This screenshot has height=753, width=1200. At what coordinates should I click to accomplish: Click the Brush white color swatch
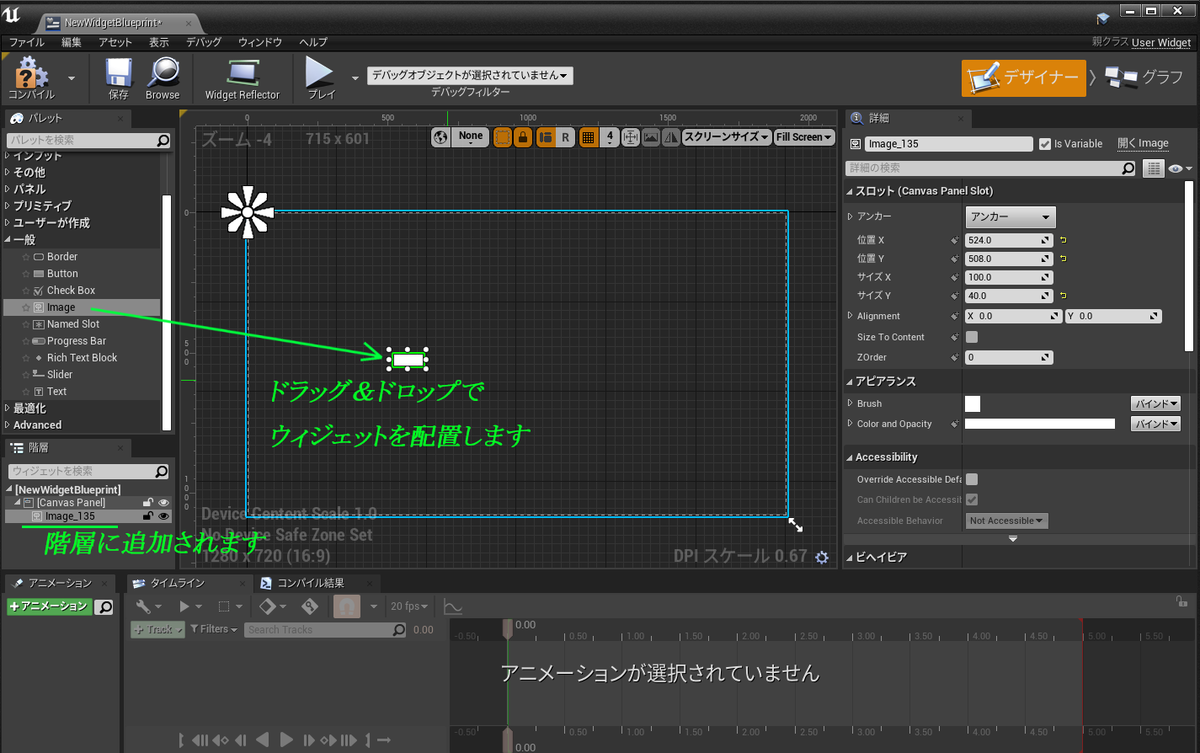(972, 404)
